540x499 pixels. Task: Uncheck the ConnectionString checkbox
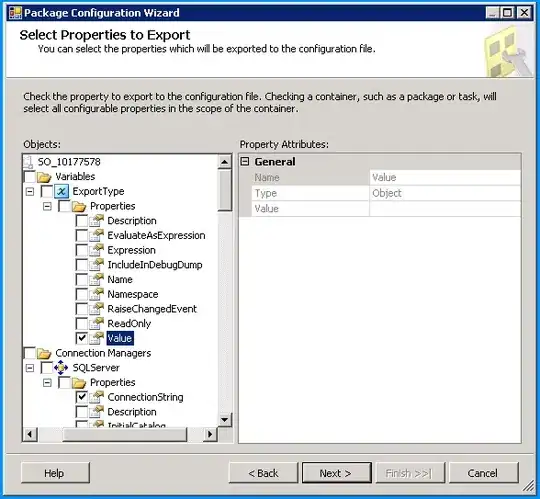82,397
